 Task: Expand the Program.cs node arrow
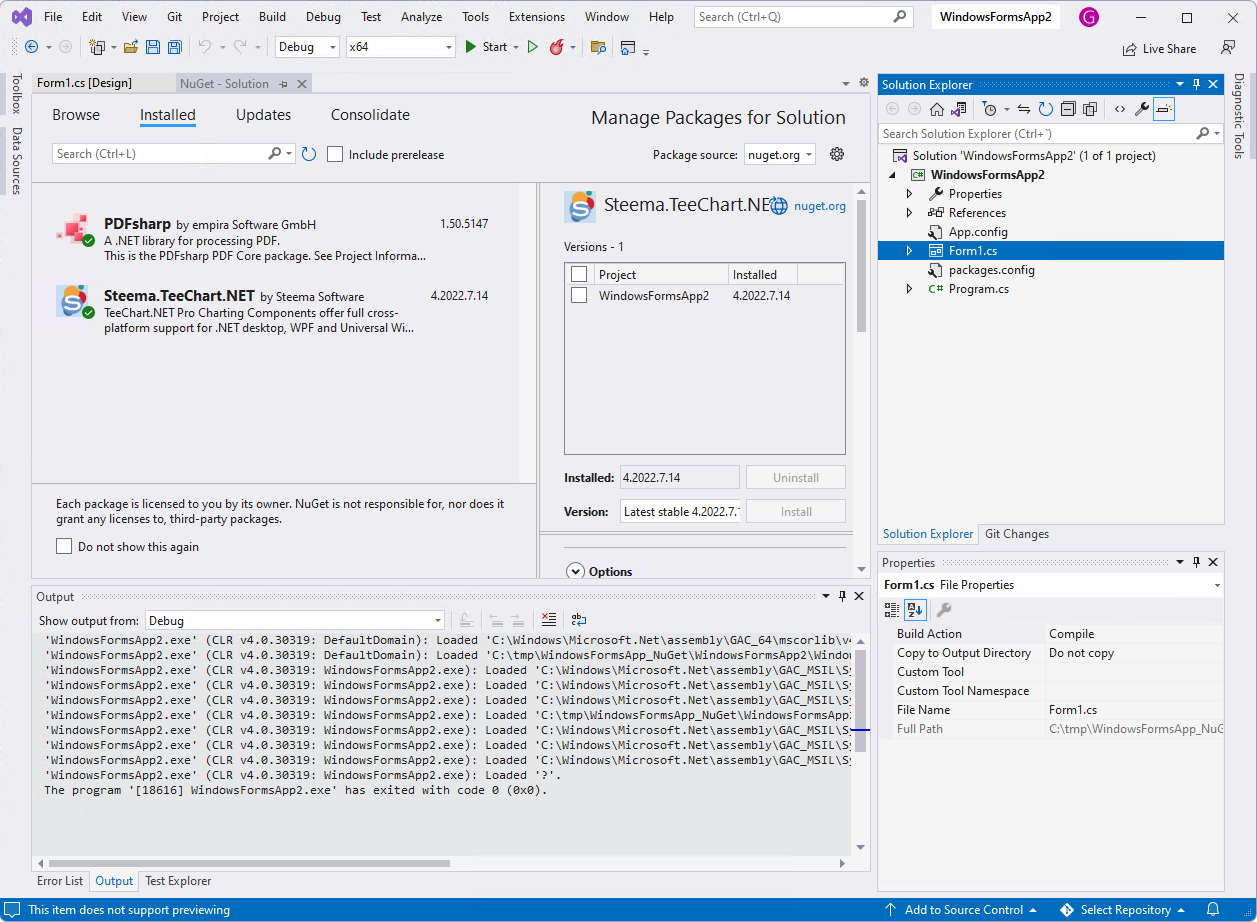pos(909,289)
